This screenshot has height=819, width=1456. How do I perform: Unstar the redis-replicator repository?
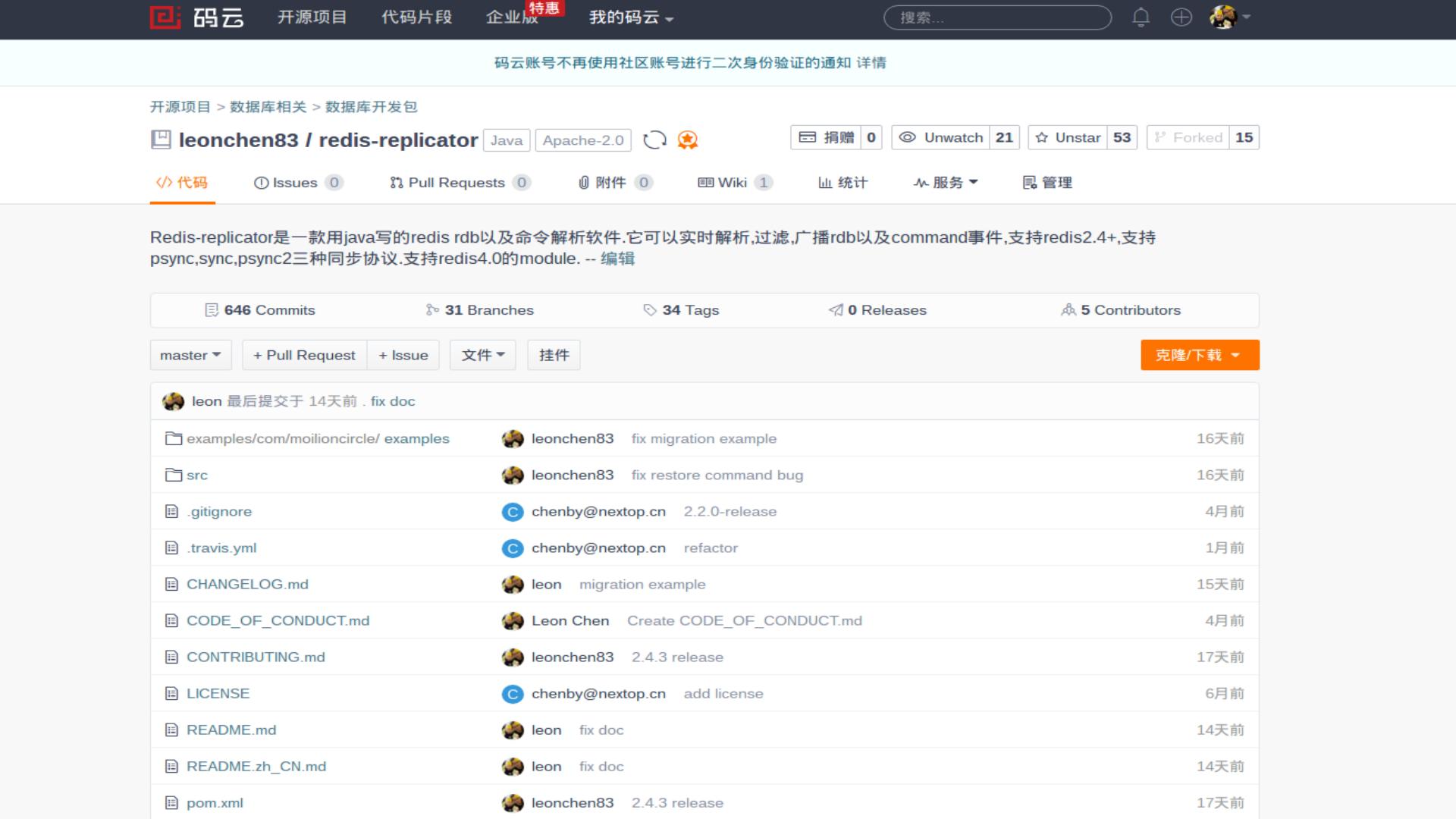pos(1067,137)
